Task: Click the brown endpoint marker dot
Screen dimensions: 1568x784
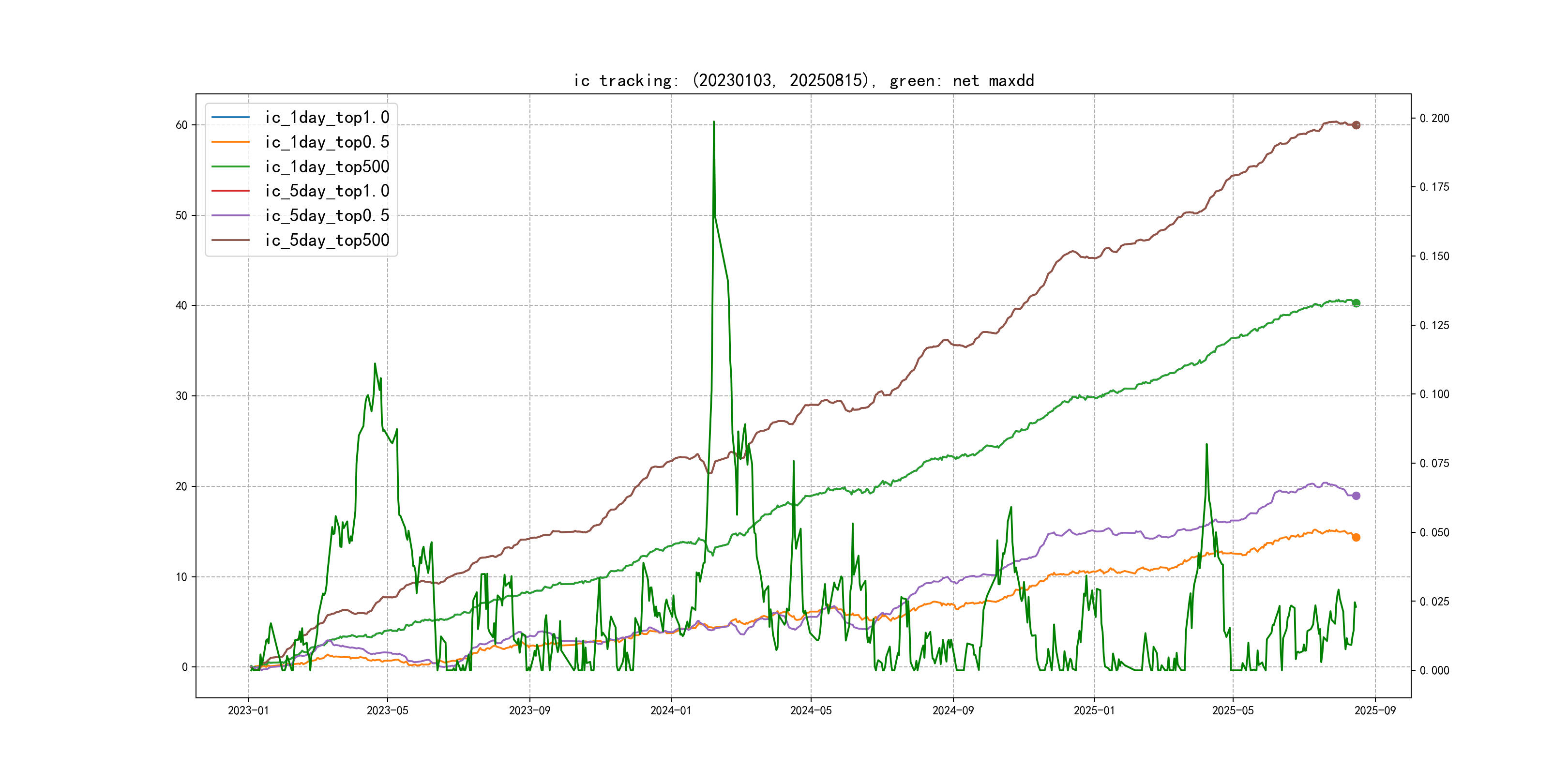Action: (x=1356, y=125)
